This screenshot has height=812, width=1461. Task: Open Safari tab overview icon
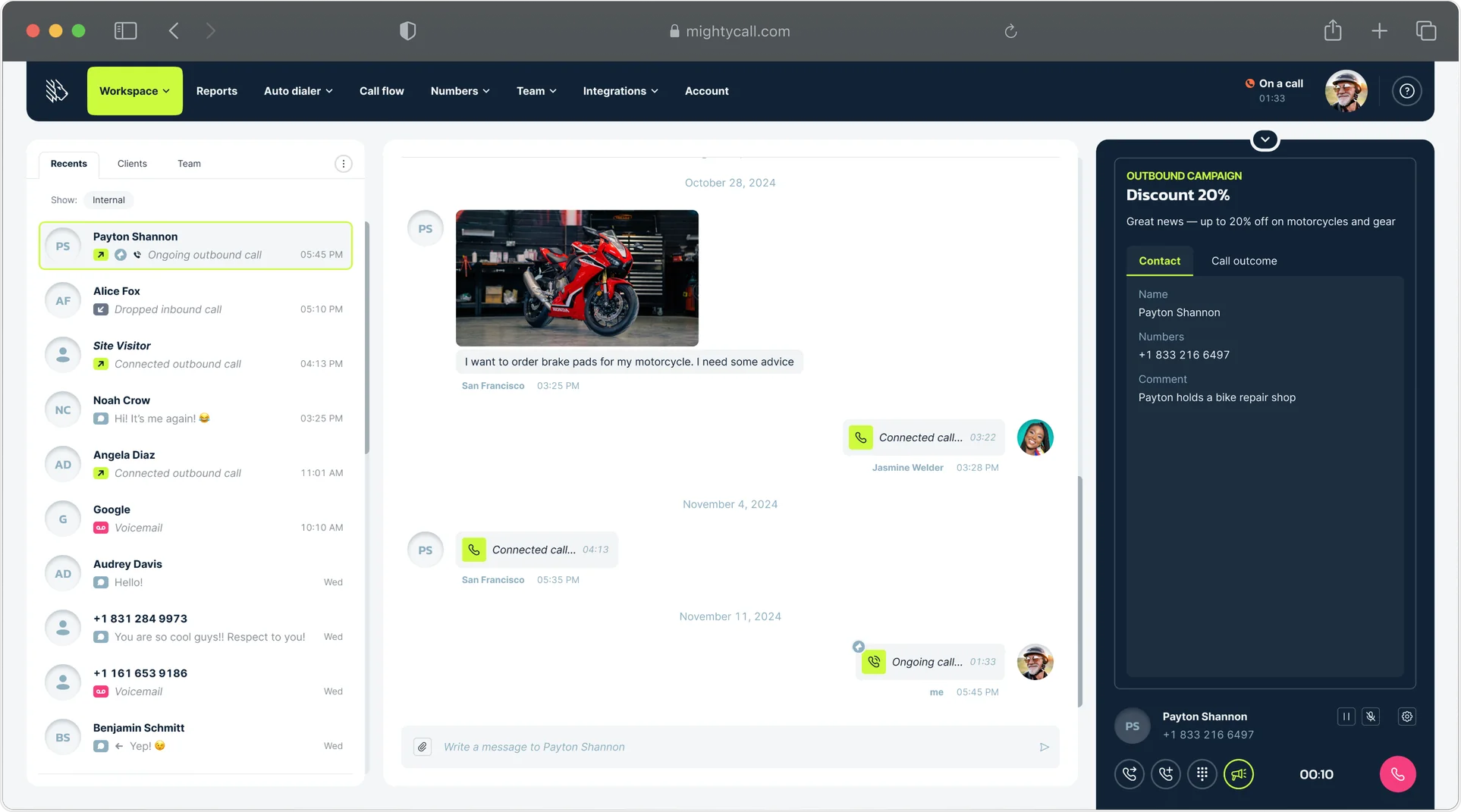coord(1425,31)
